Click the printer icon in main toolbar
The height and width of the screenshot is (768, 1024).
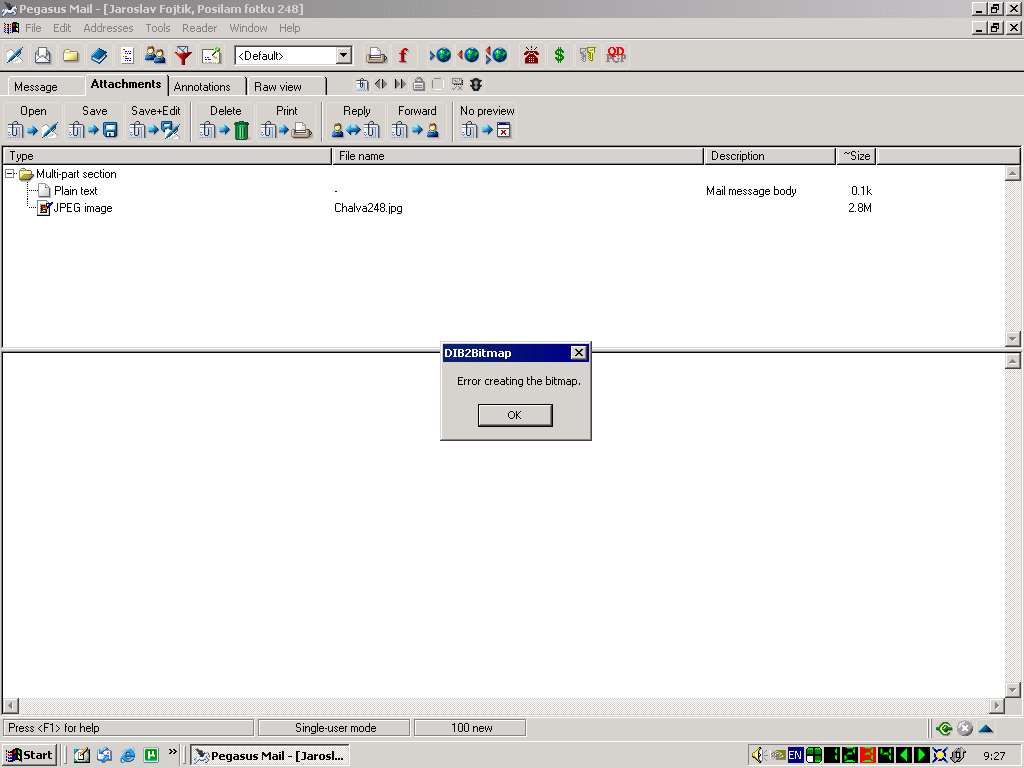[376, 56]
